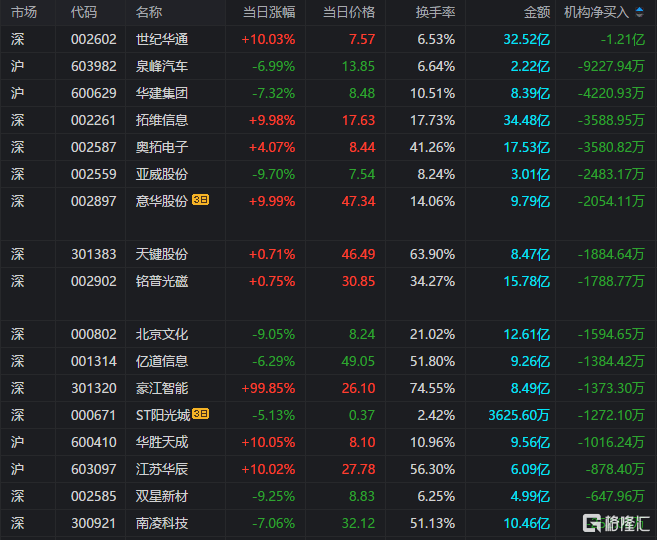This screenshot has height=540, width=657.
Task: Select stock code 603982
Action: (x=93, y=66)
